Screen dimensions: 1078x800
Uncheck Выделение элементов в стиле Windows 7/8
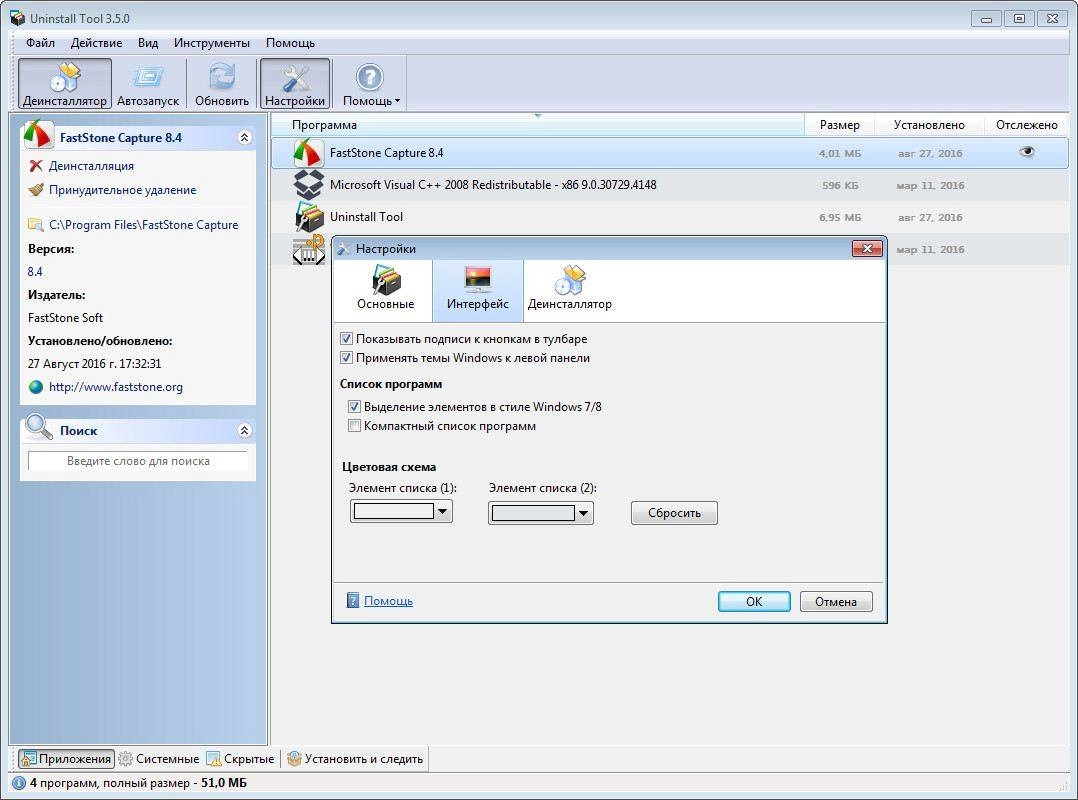tap(354, 407)
